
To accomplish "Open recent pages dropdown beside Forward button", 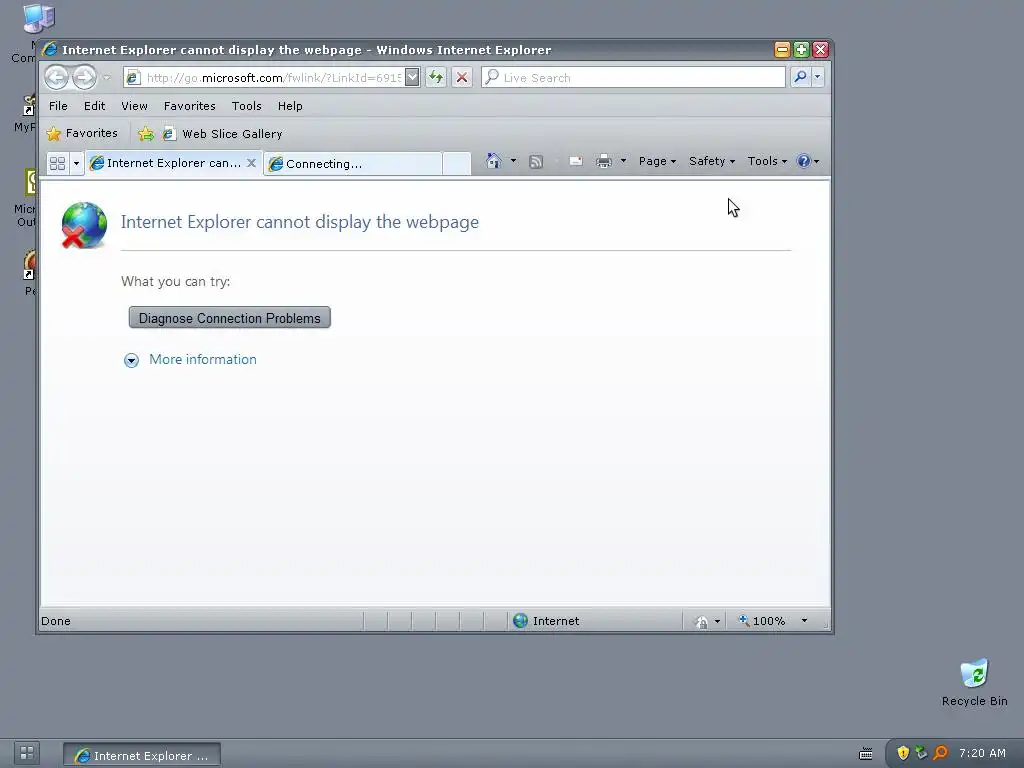I will [106, 78].
